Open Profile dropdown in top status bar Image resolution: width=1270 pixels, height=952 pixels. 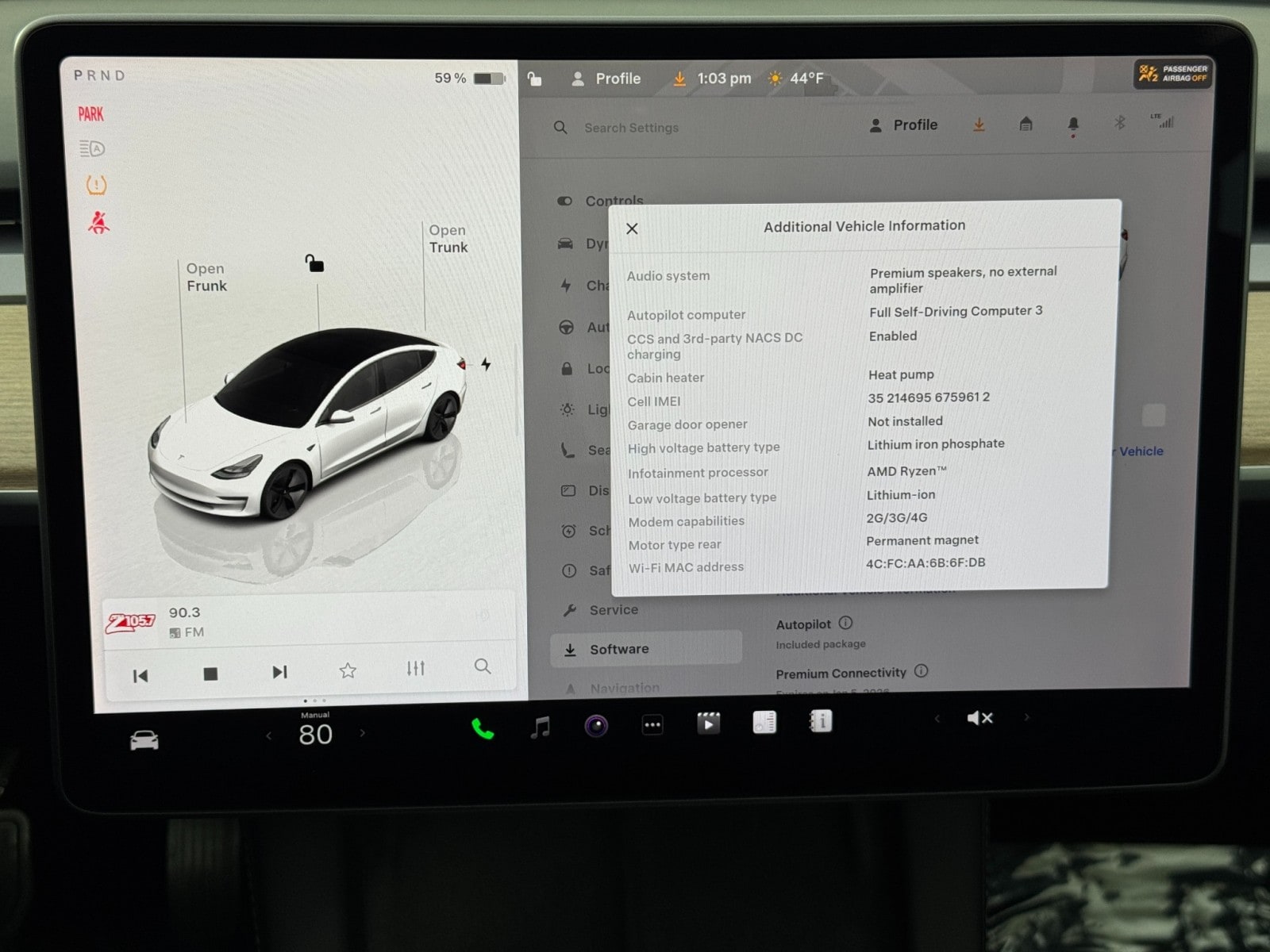(x=606, y=79)
